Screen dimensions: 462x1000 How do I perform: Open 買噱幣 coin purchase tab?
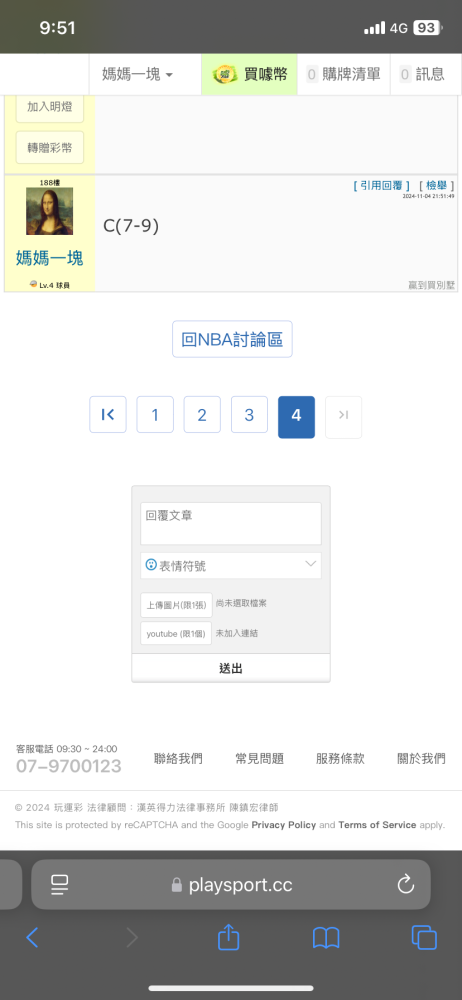(x=250, y=75)
